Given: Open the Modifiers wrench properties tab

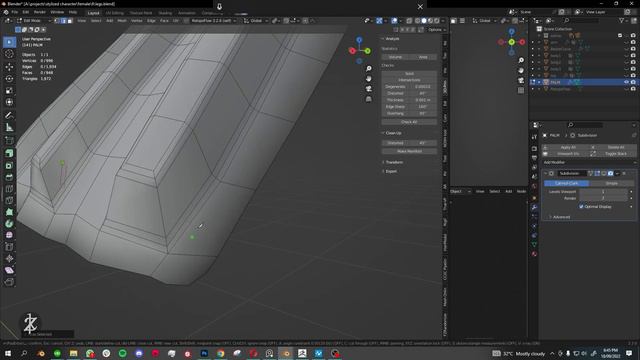Looking at the screenshot, I should 534,207.
